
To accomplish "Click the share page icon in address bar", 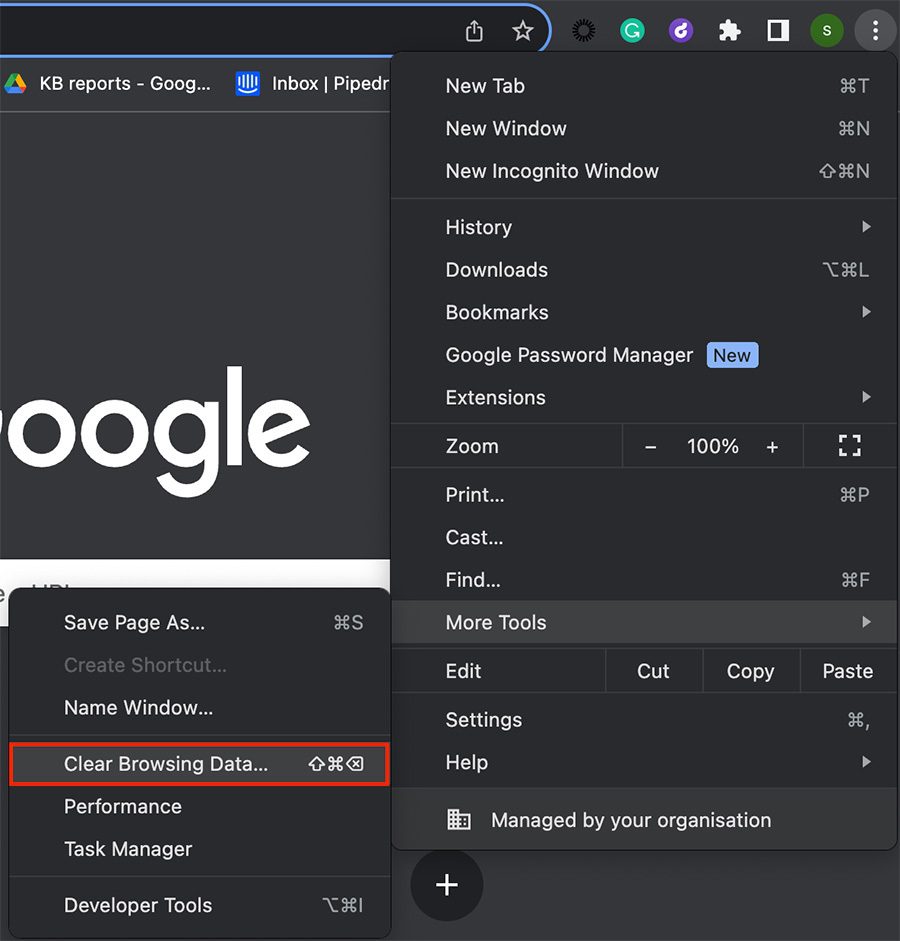I will [474, 31].
